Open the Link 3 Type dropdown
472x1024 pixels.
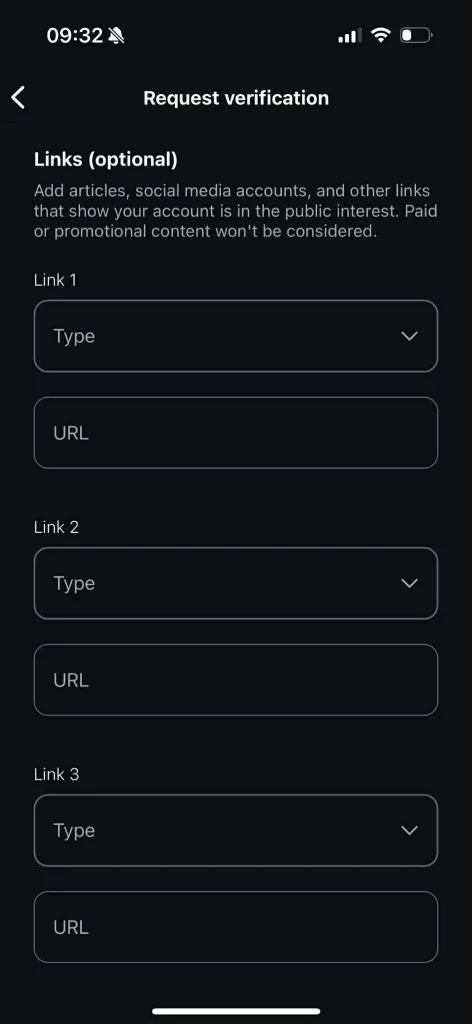point(236,831)
